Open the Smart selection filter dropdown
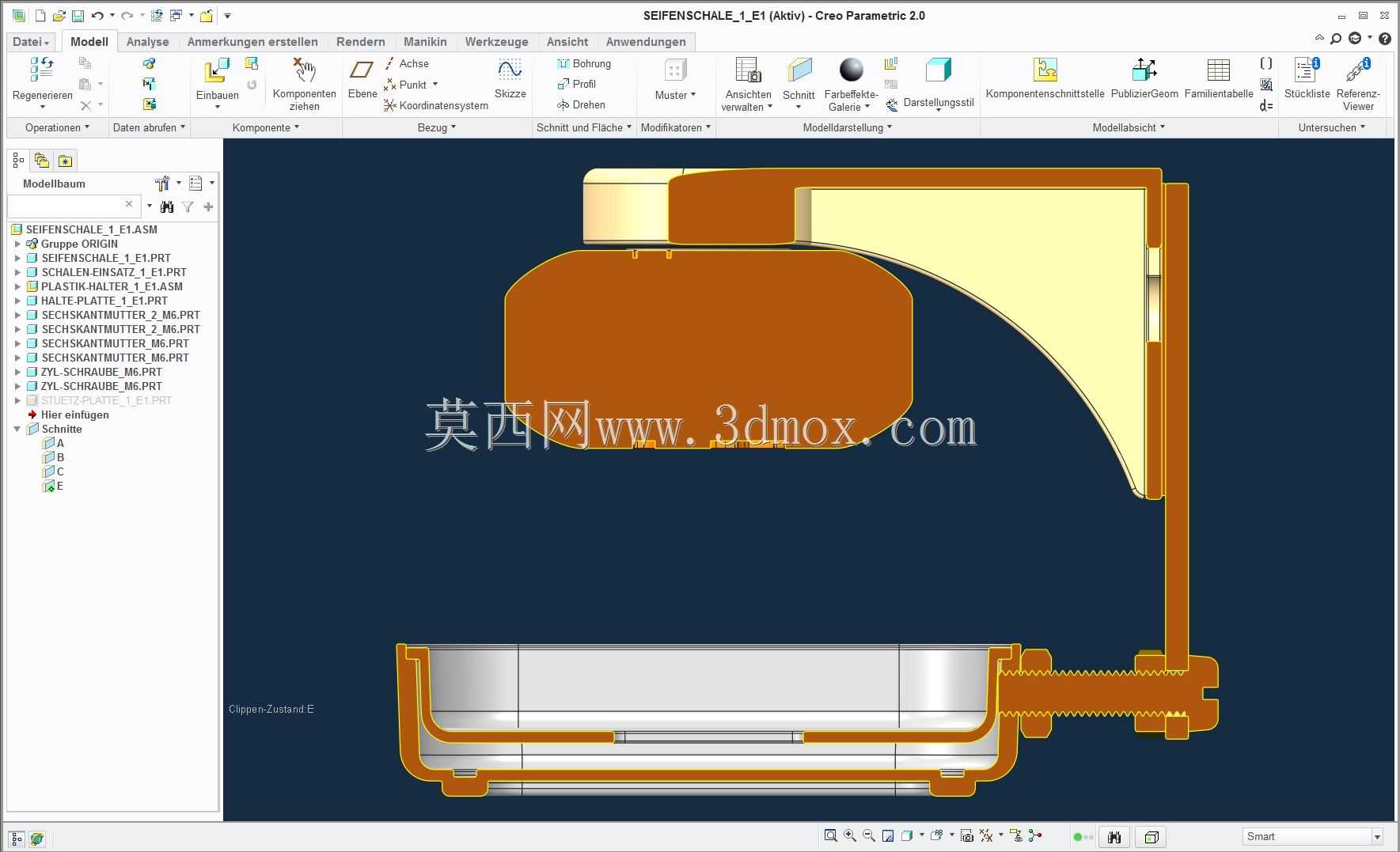The image size is (1400, 852). pos(1377,837)
